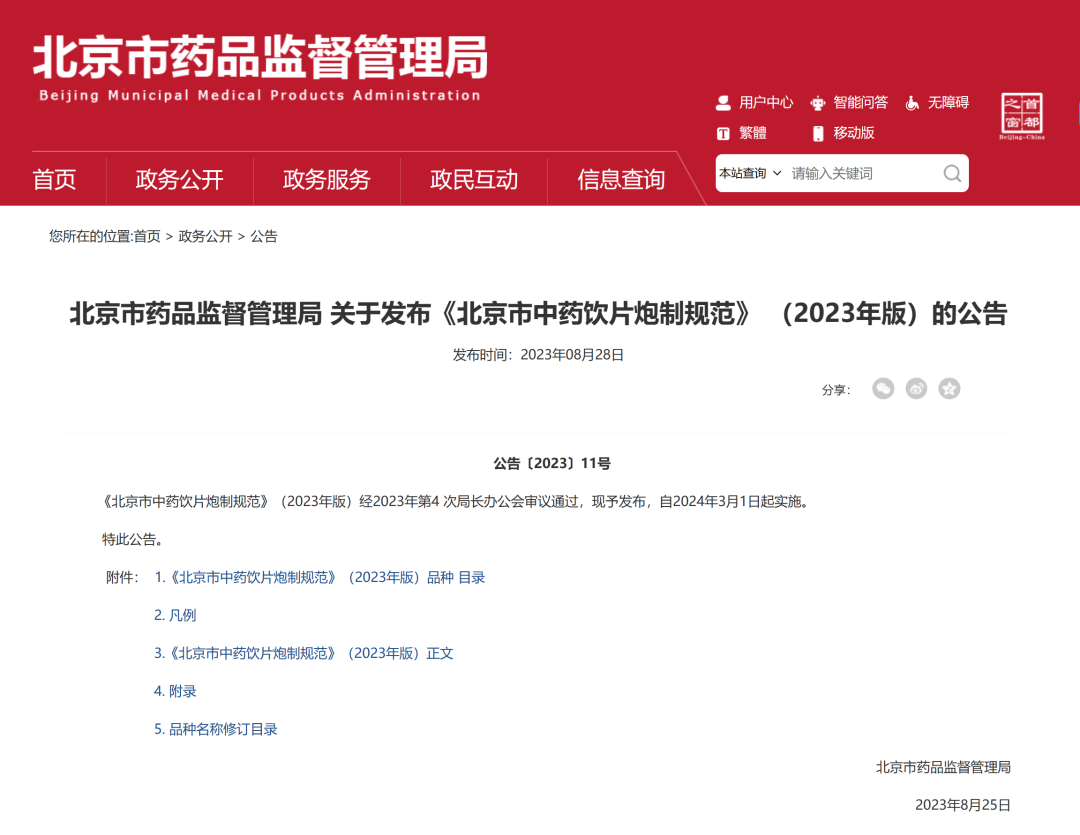Viewport: 1080px width, 835px height.
Task: Open the 政务公开 navigation tab
Action: (179, 179)
